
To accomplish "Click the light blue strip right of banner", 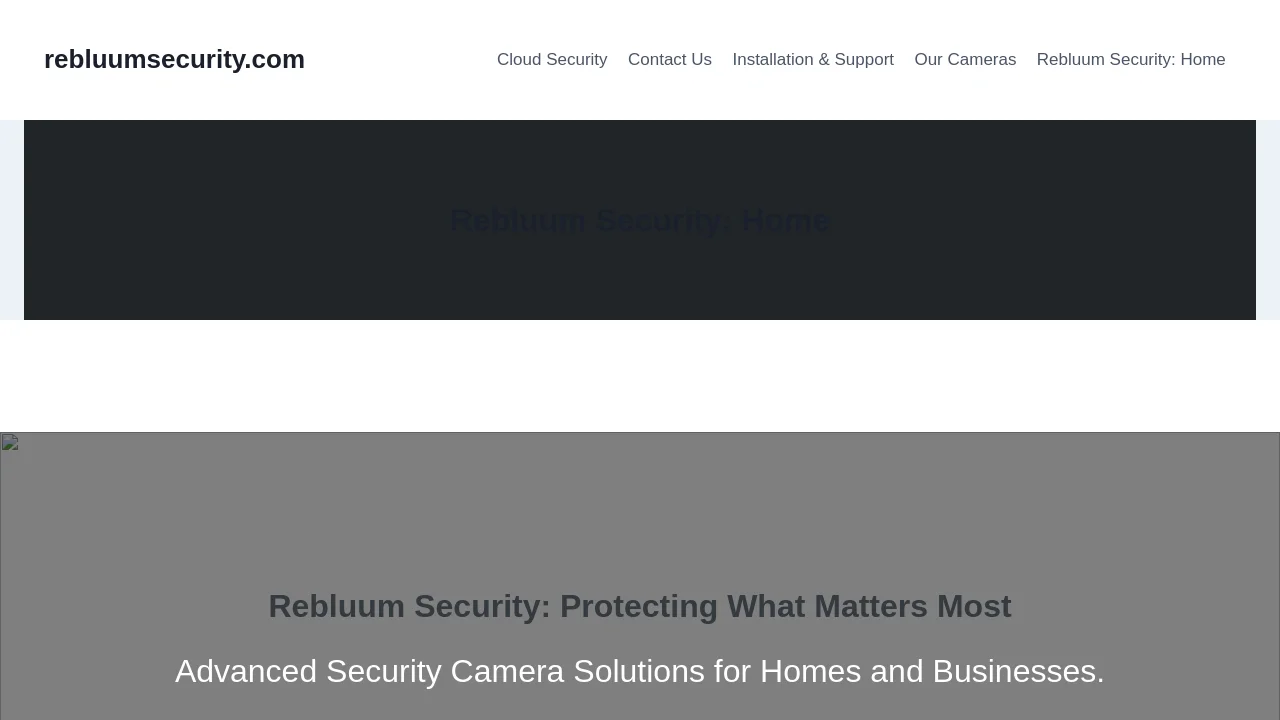I will (1268, 220).
